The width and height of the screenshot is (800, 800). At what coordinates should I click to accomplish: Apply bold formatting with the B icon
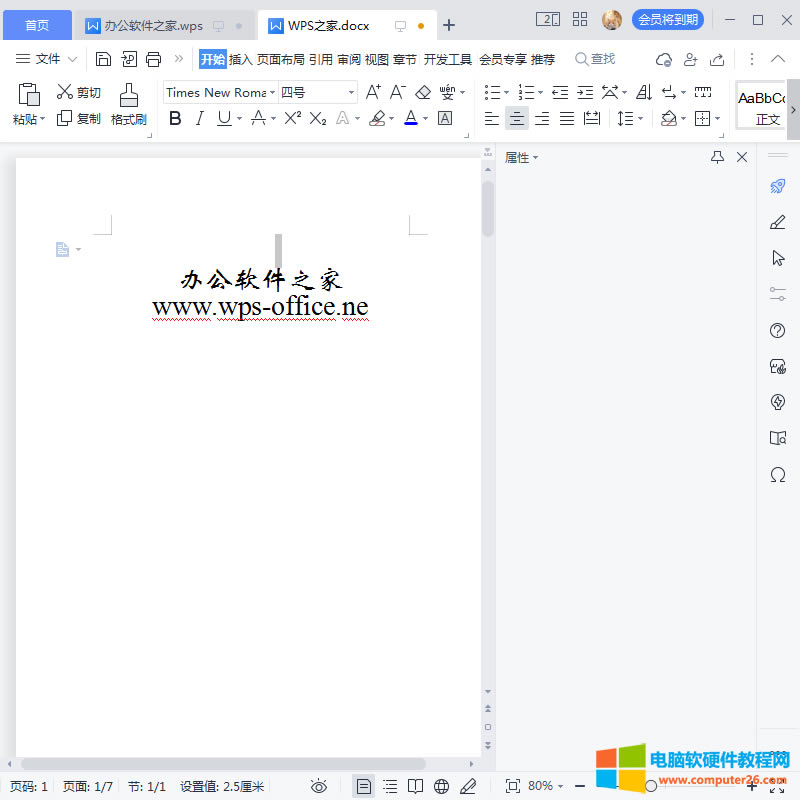tap(175, 118)
